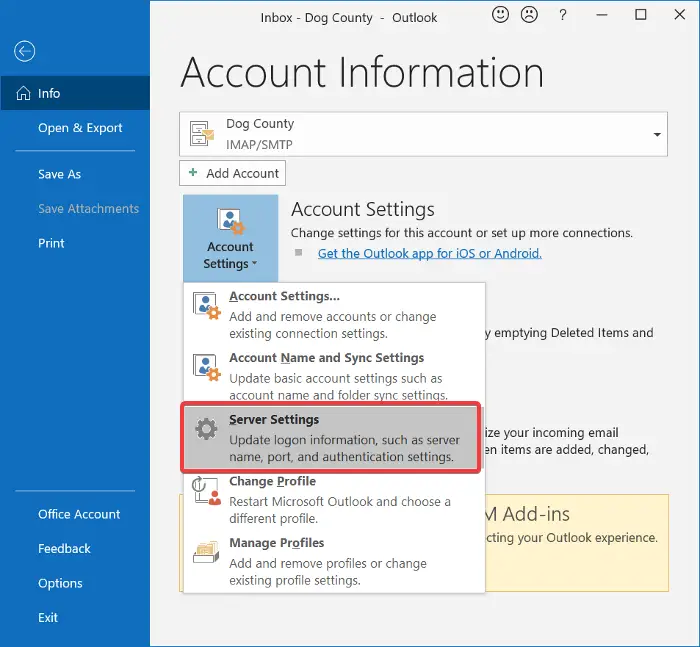Click the back arrow icon
The width and height of the screenshot is (700, 647).
click(x=25, y=52)
